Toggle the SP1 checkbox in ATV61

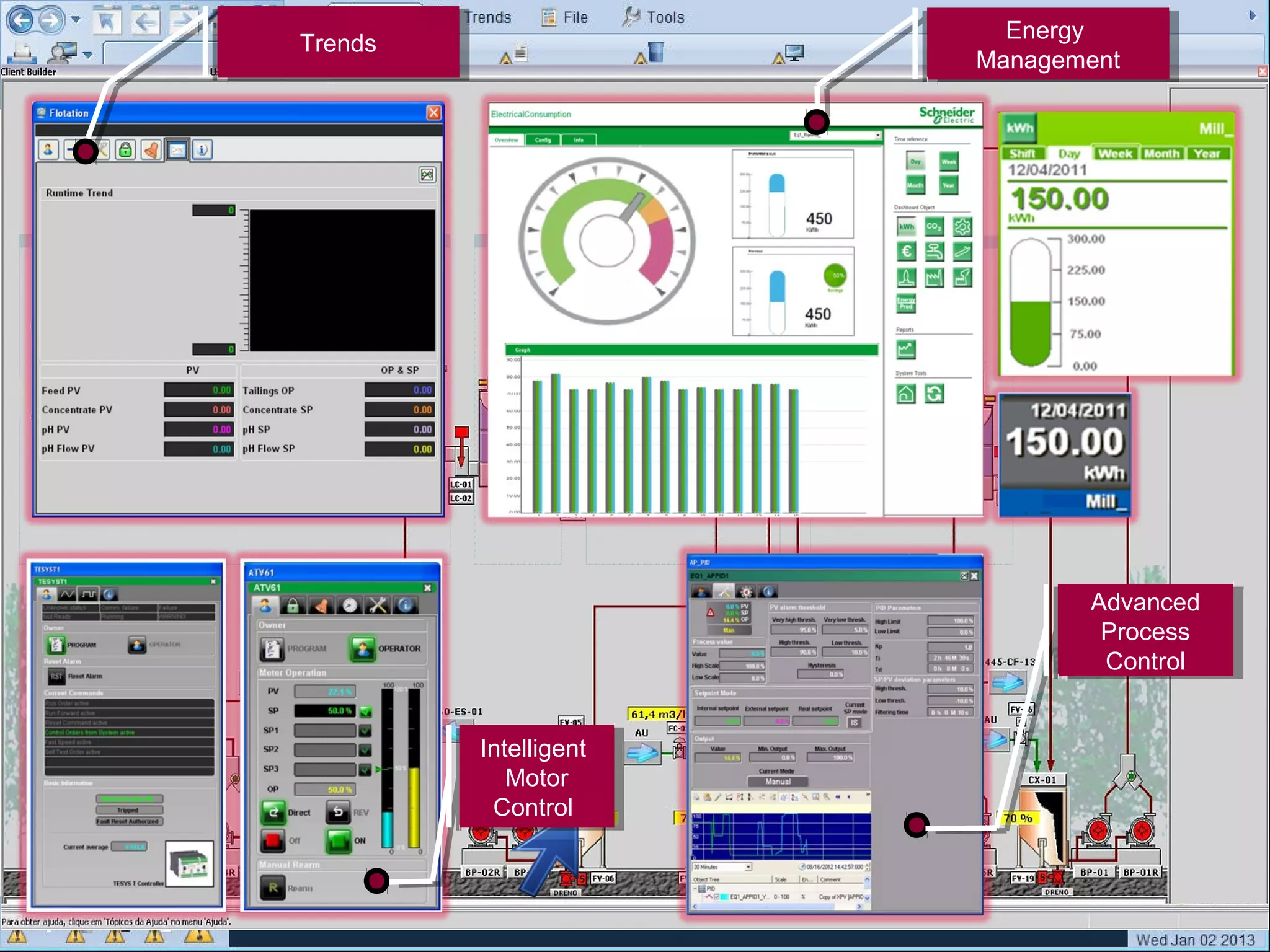pyautogui.click(x=366, y=731)
